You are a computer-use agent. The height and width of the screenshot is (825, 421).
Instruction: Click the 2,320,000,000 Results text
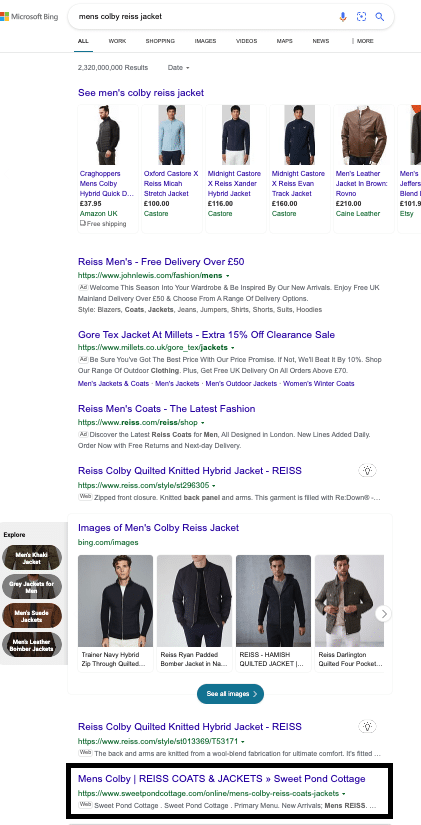[x=113, y=68]
